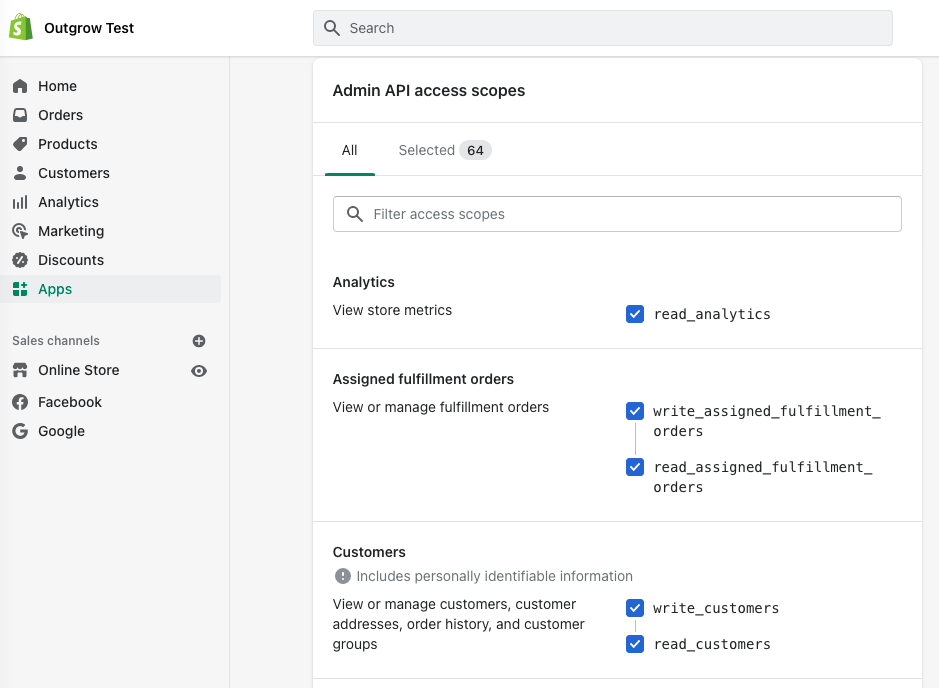Switch to the Selected tab
This screenshot has height=688, width=939.
point(444,150)
